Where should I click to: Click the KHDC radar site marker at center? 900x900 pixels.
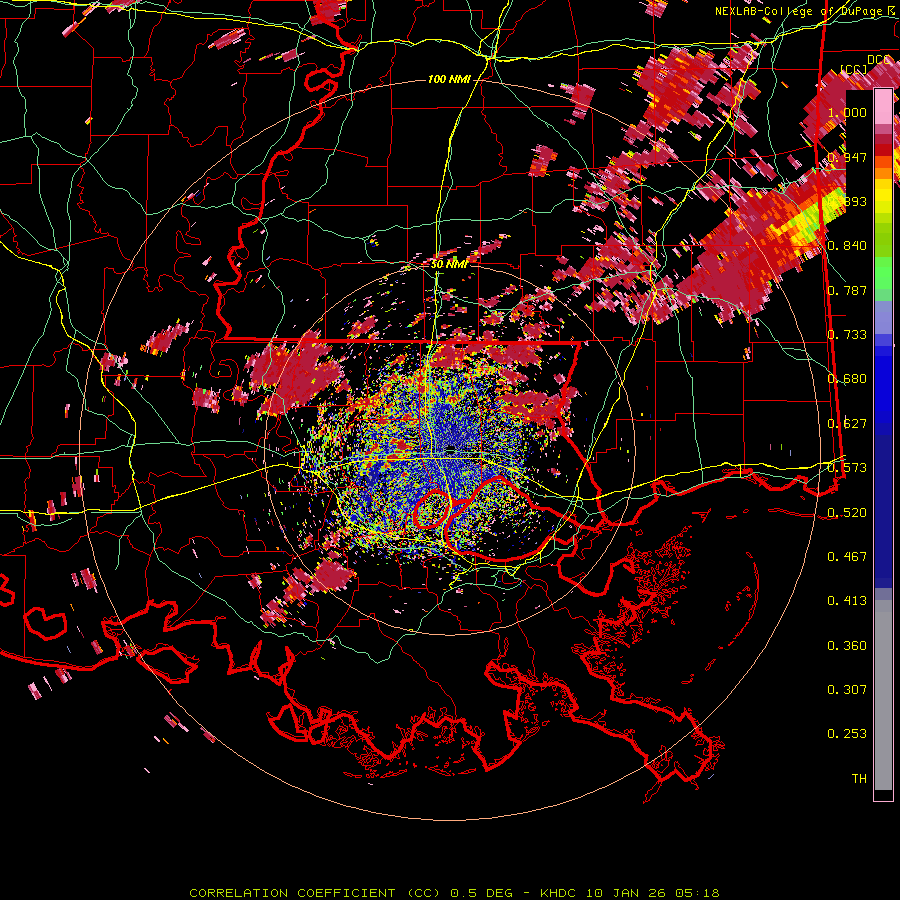click(x=451, y=448)
